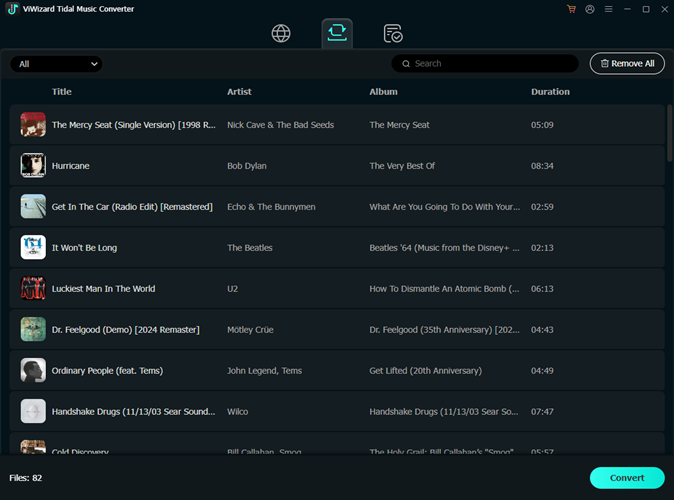The height and width of the screenshot is (500, 674).
Task: Open the hamburger menu
Action: coord(608,9)
